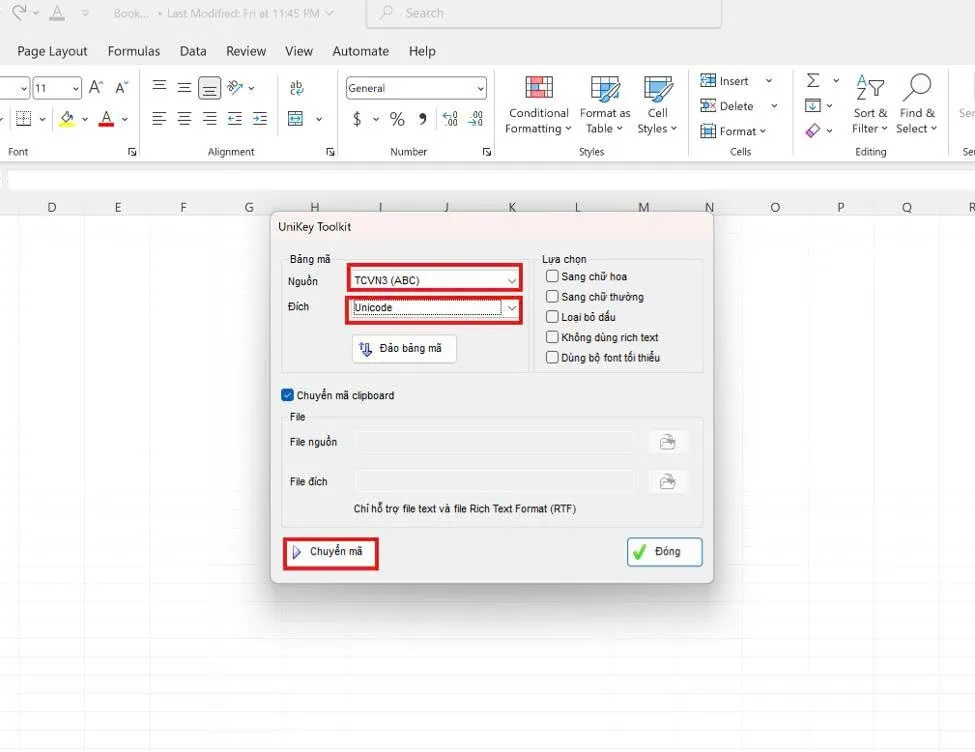
Task: Check the Loại bỏ dấu option
Action: [x=552, y=317]
